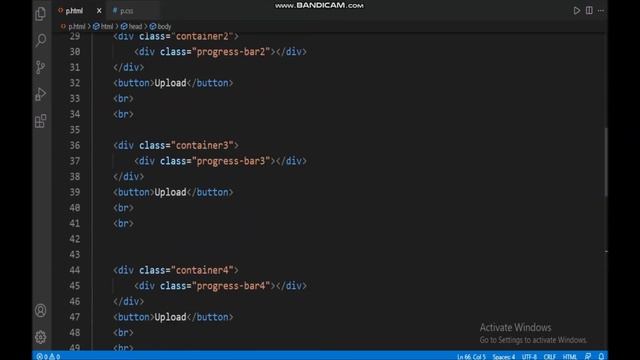Open the More Actions ellipsis menu
This screenshot has height=360, width=640.
(601, 11)
